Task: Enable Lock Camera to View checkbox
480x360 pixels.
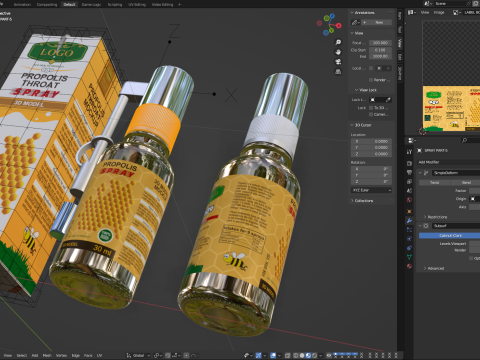Action: click(x=371, y=114)
